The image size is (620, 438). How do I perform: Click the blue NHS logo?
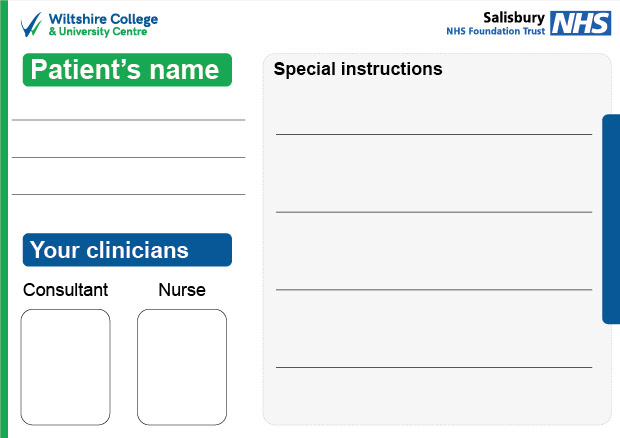point(580,23)
